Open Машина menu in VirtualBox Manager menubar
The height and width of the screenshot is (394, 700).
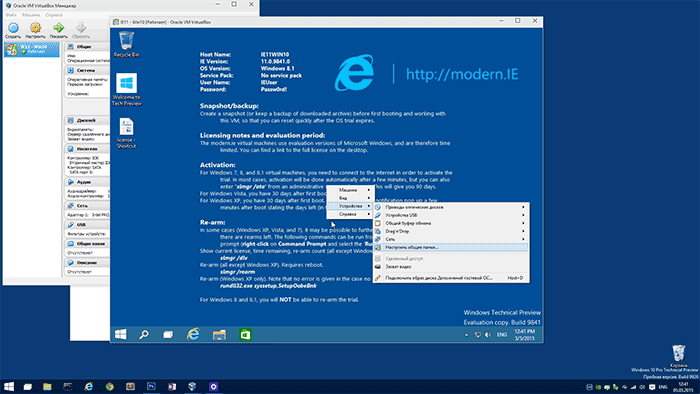pos(30,15)
